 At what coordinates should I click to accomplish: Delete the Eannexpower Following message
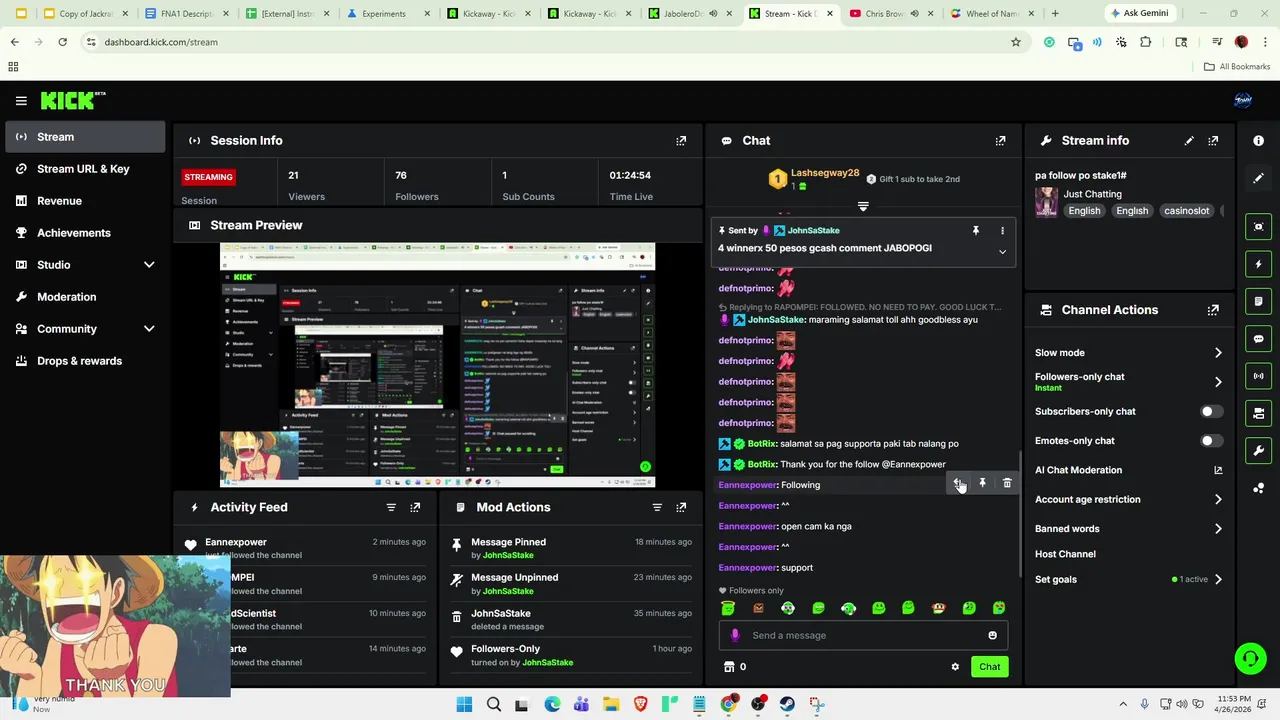pyautogui.click(x=1007, y=484)
